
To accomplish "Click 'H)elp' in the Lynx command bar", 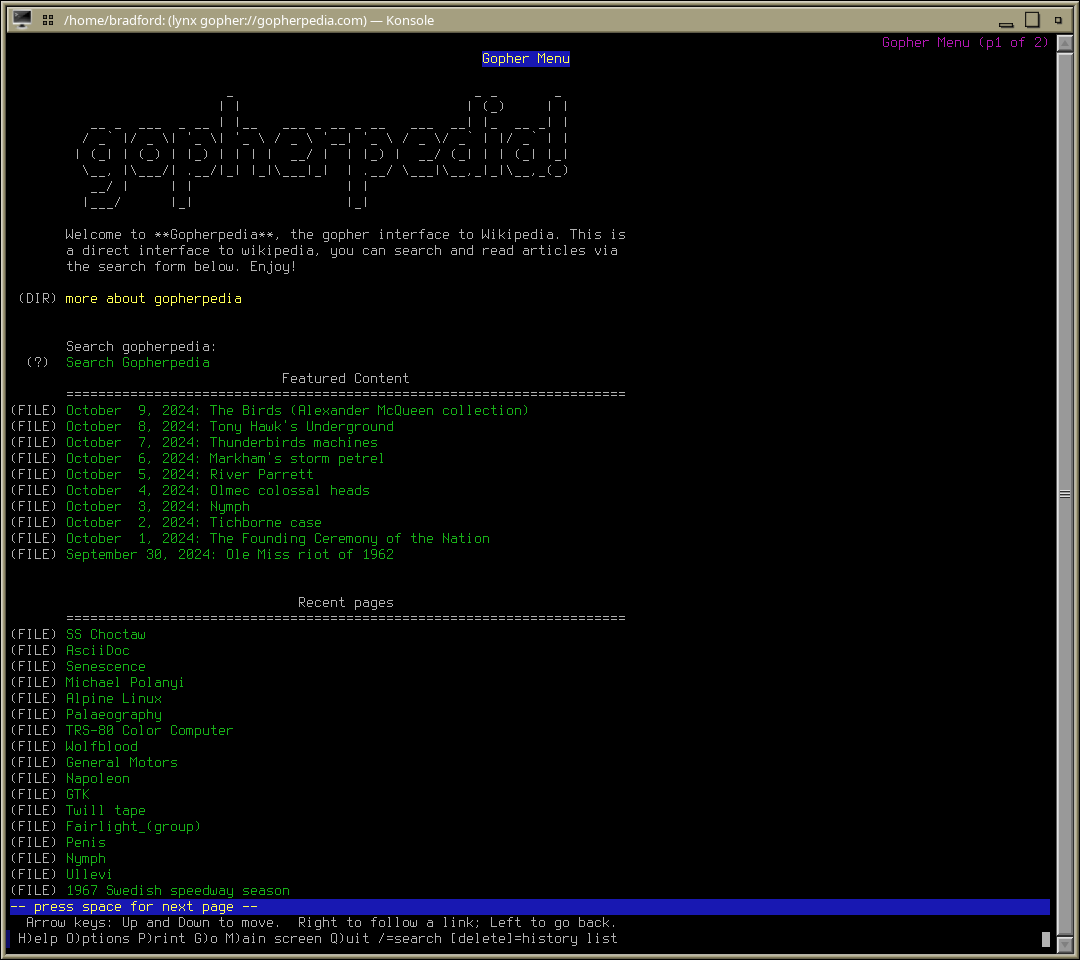I will point(38,939).
